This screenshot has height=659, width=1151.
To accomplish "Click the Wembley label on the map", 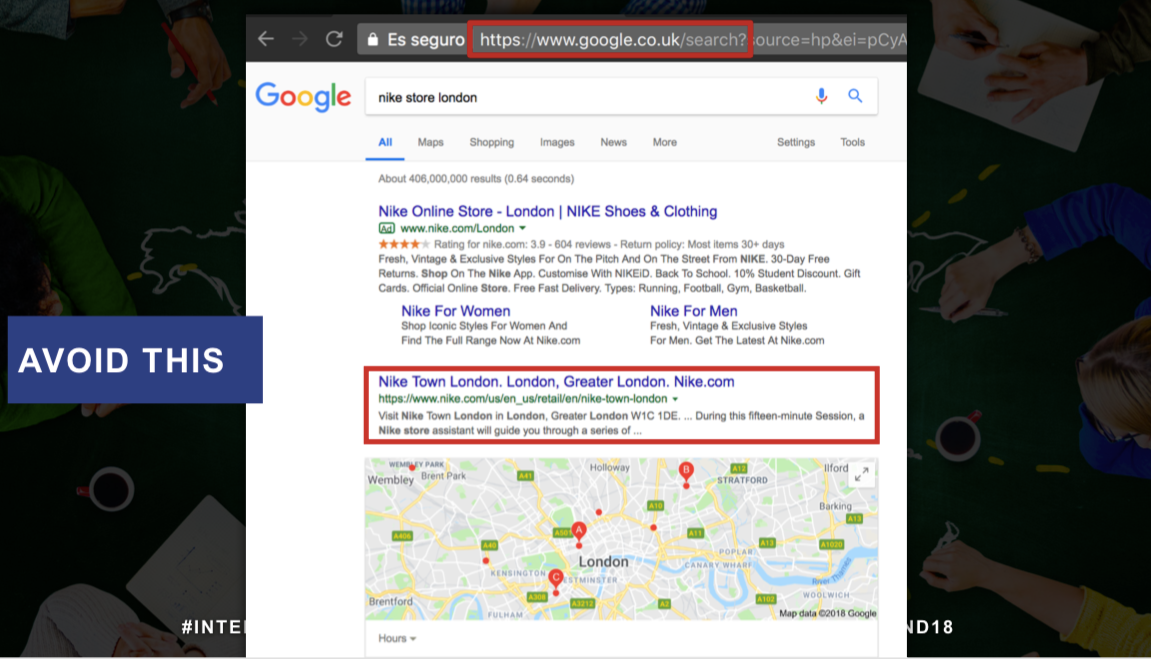I will click(391, 480).
